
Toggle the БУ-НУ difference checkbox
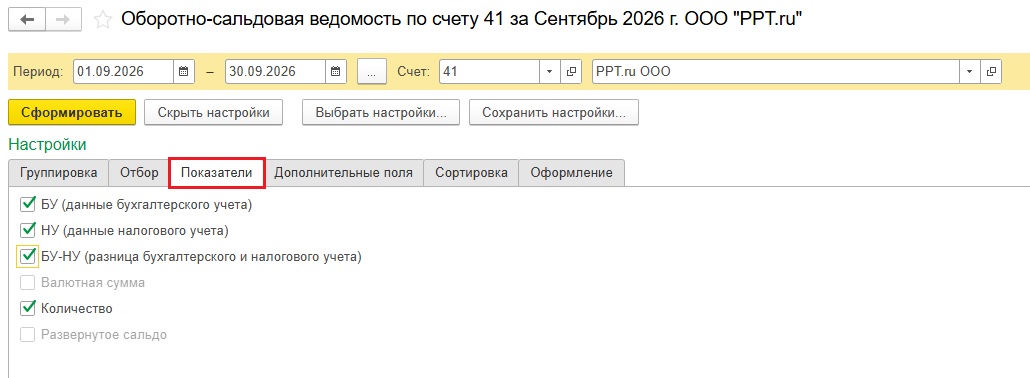[28, 257]
